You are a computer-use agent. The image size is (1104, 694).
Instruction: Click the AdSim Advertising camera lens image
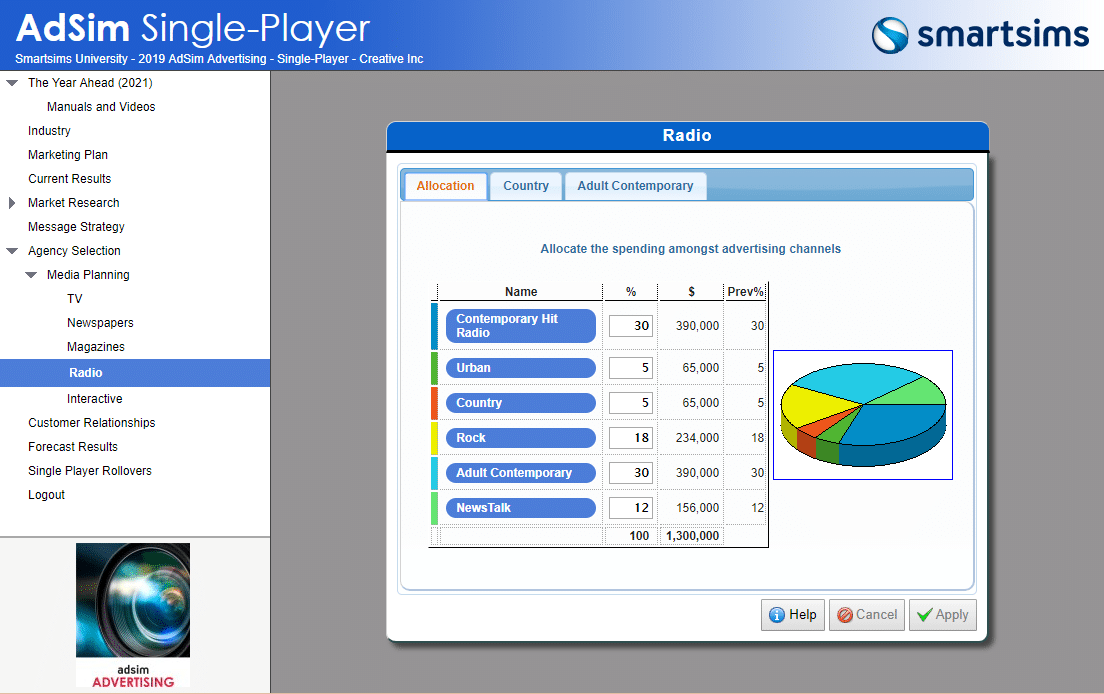133,600
